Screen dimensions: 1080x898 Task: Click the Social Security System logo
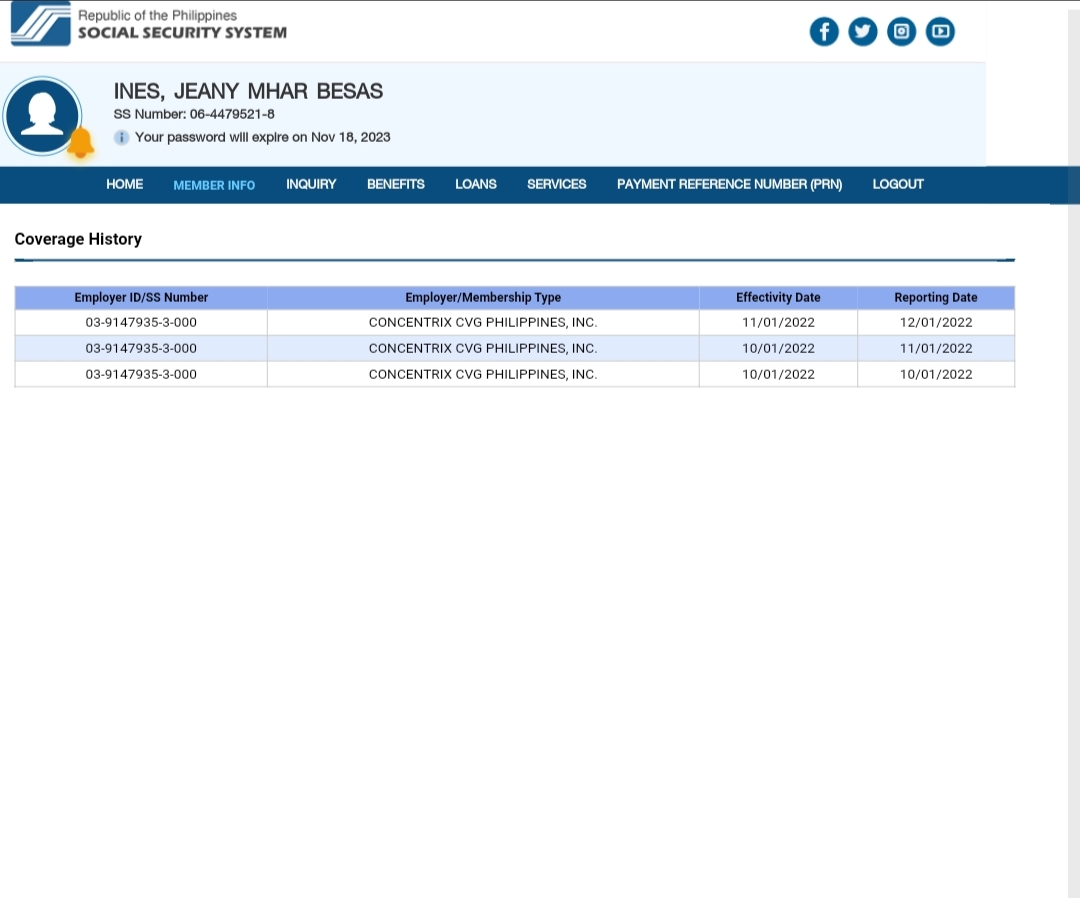point(40,24)
